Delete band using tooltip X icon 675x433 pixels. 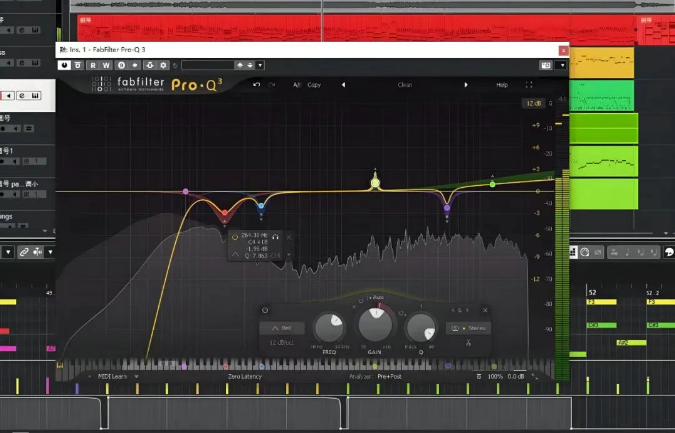pyautogui.click(x=289, y=237)
